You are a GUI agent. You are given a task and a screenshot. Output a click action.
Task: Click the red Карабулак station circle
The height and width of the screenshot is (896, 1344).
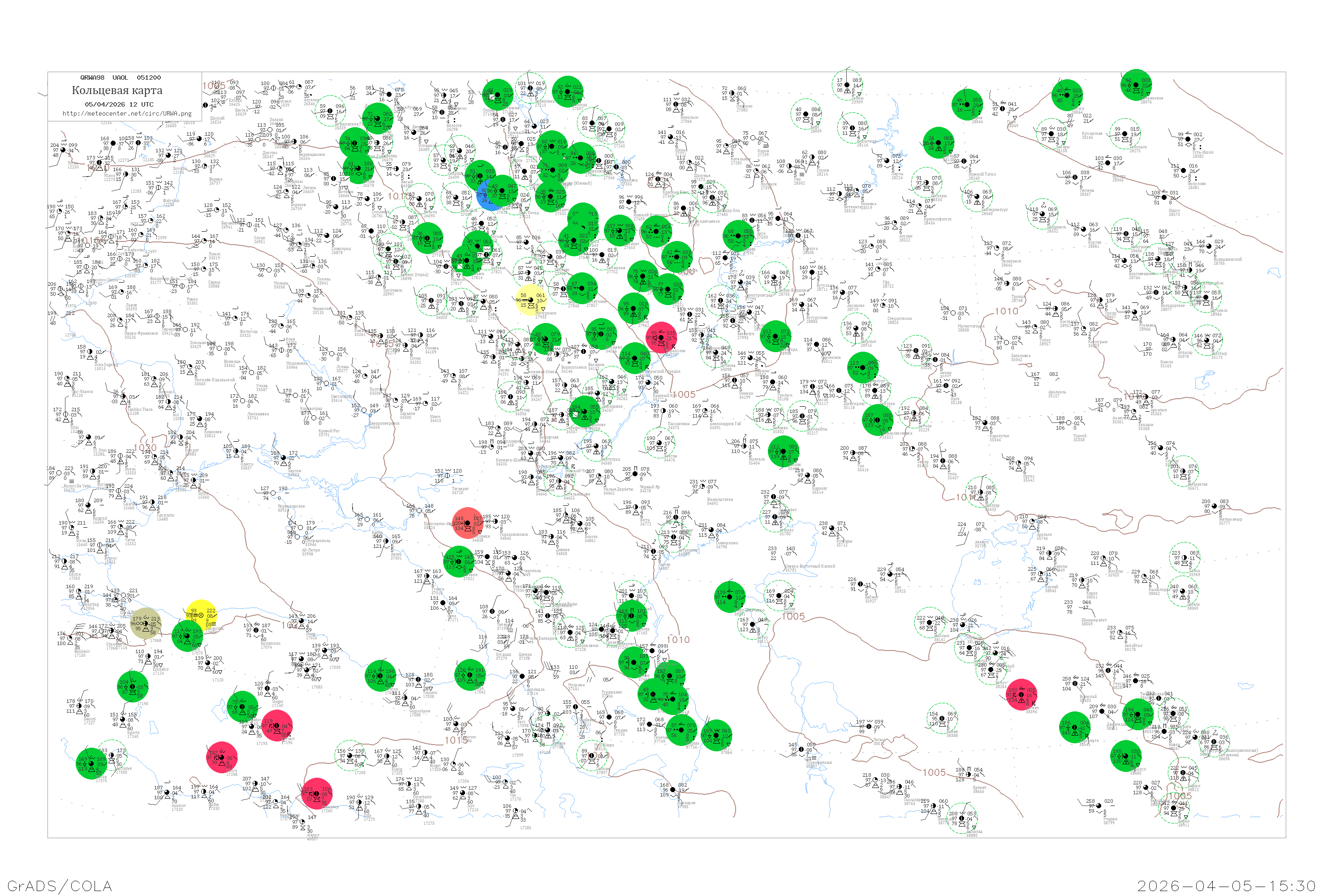point(662,337)
